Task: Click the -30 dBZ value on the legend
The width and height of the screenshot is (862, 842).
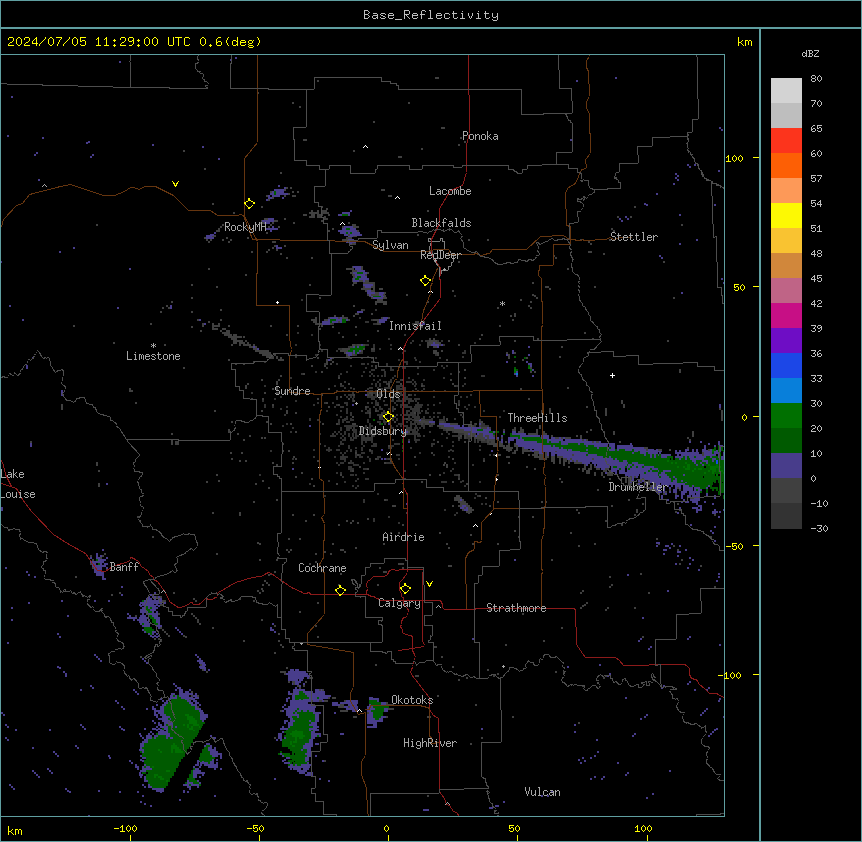Action: (x=819, y=528)
